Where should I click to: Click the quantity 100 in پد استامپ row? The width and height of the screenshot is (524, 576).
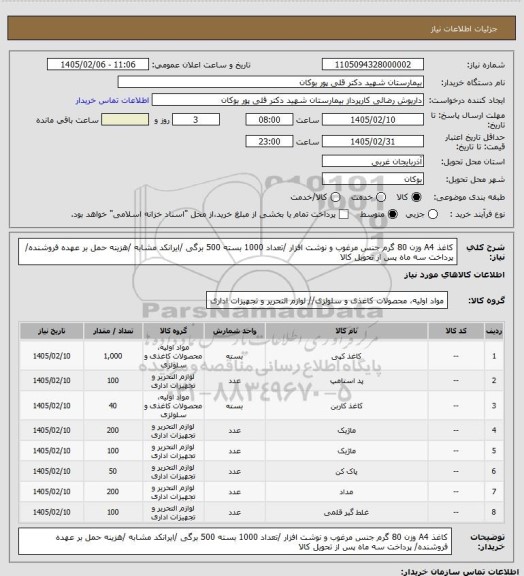click(x=113, y=381)
